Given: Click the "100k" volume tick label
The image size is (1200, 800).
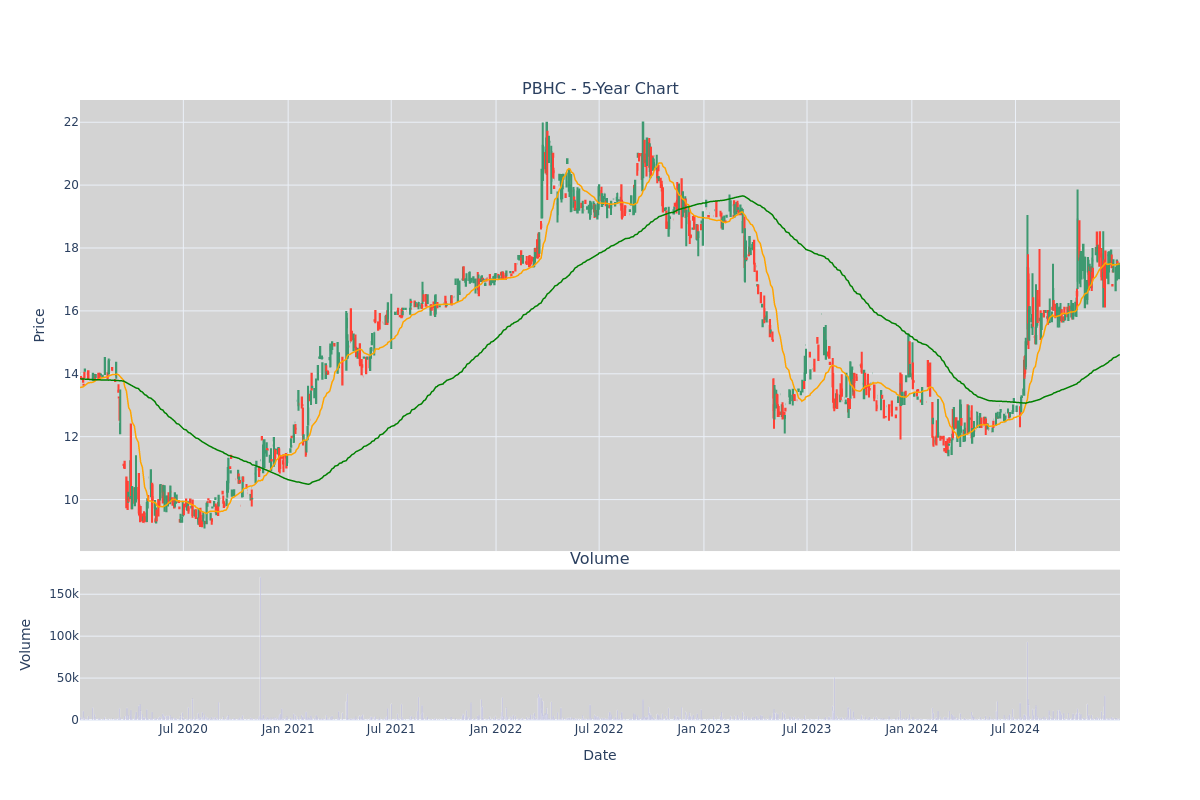Looking at the screenshot, I should click(64, 636).
